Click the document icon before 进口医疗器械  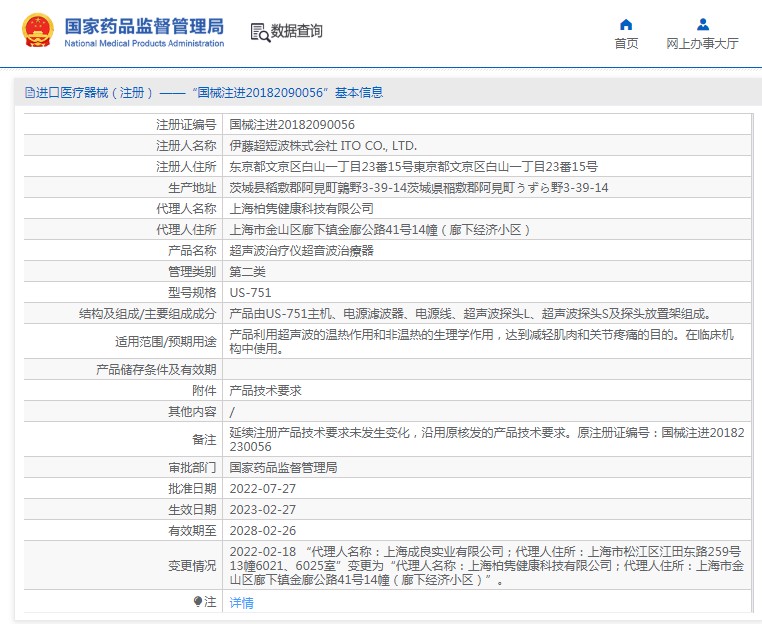(x=30, y=93)
